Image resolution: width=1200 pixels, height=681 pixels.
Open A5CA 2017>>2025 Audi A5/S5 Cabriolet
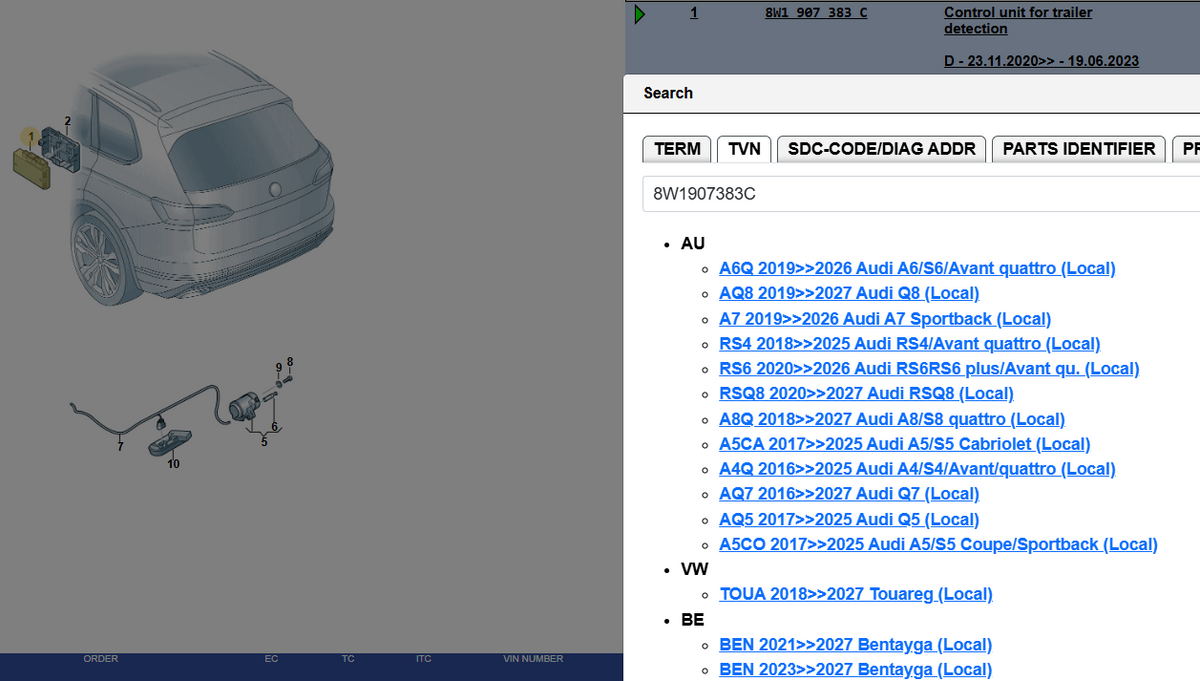[905, 444]
